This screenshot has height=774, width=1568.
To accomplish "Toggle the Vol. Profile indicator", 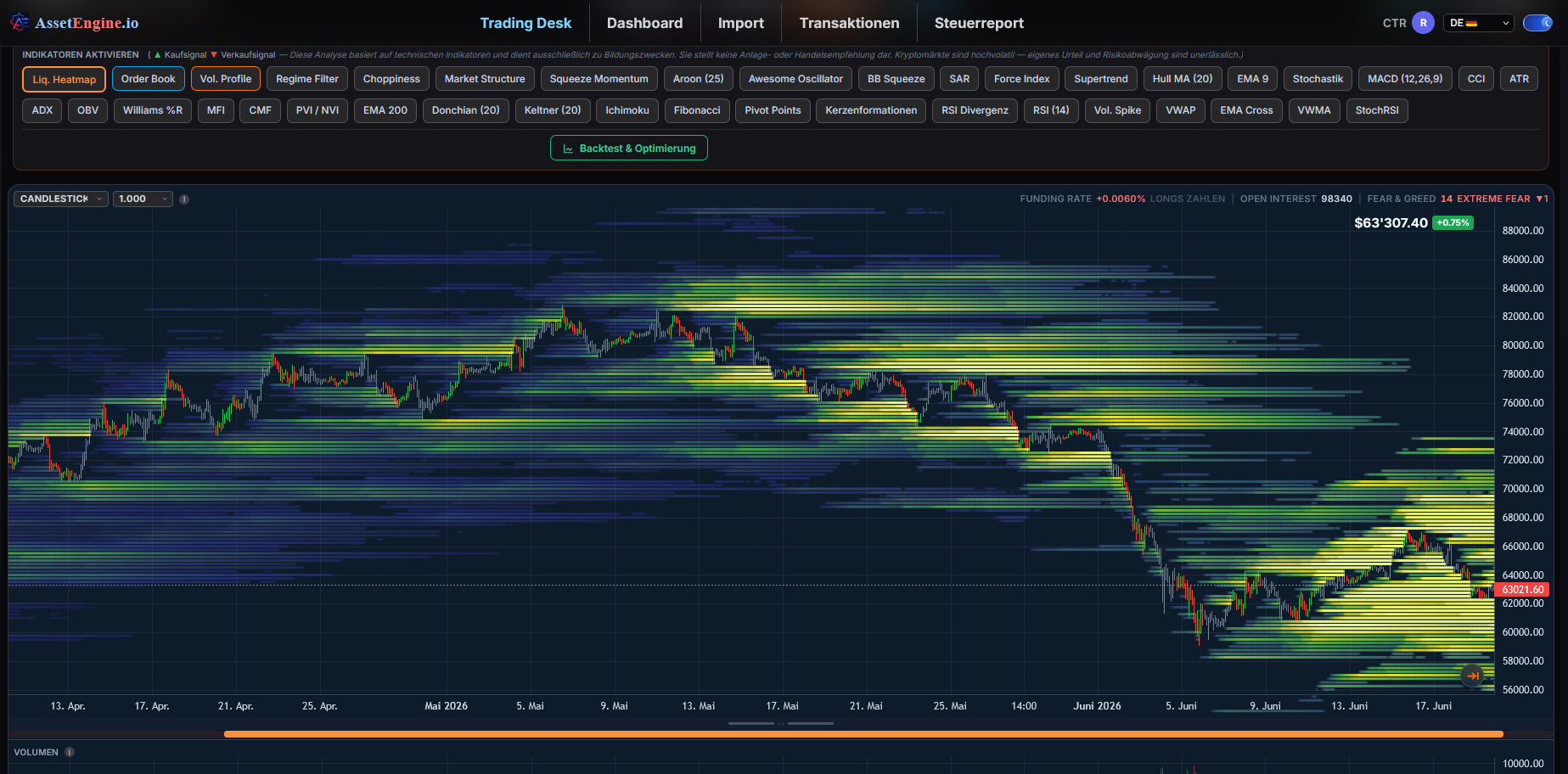I will tap(226, 79).
